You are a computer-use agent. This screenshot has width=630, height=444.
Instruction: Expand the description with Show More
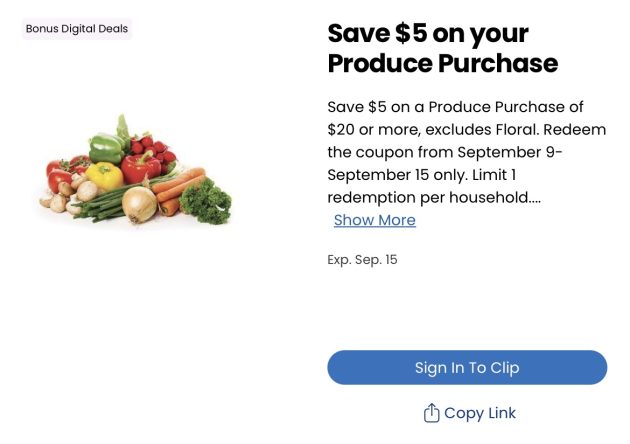point(375,220)
